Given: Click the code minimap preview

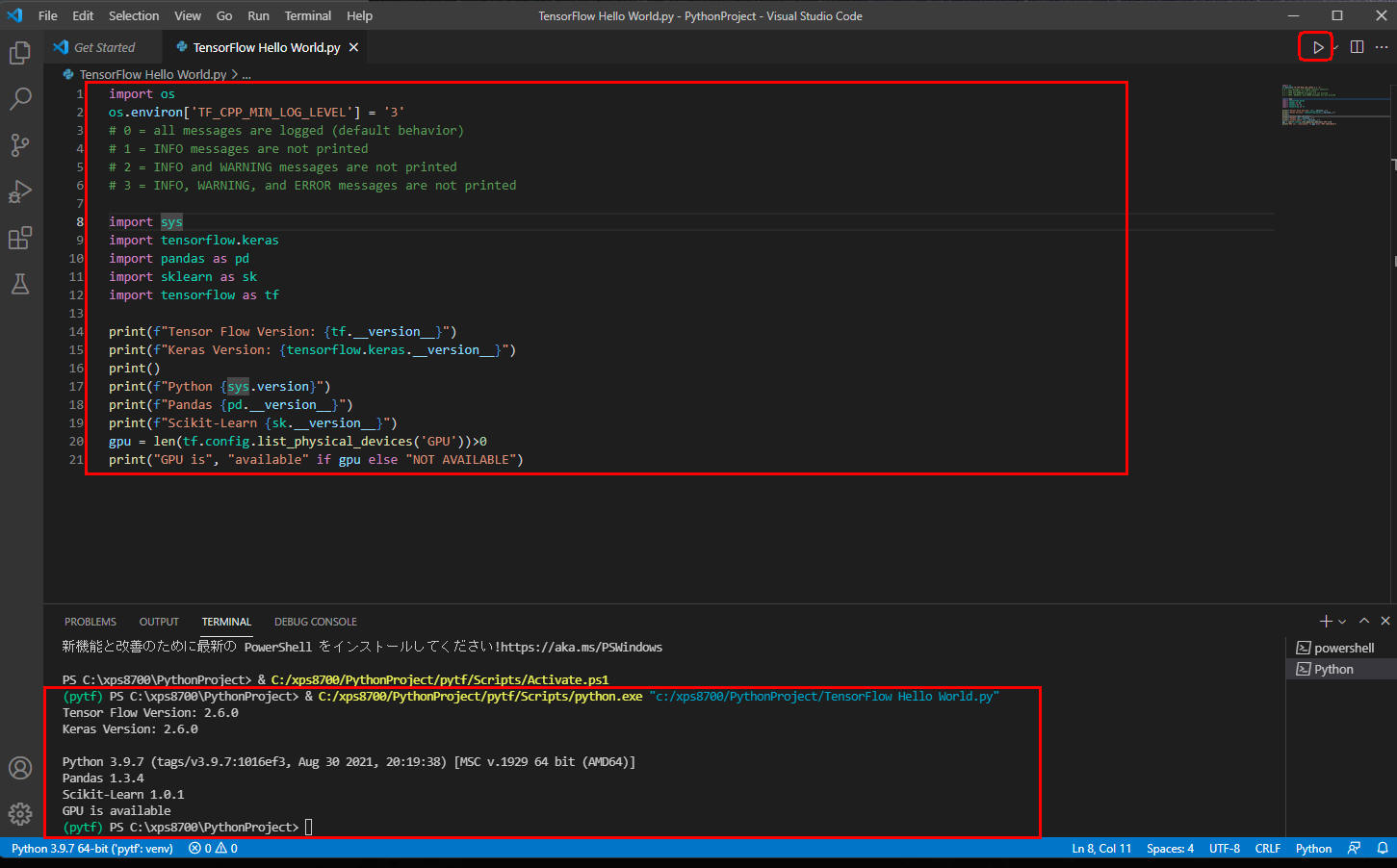Looking at the screenshot, I should point(1309,105).
